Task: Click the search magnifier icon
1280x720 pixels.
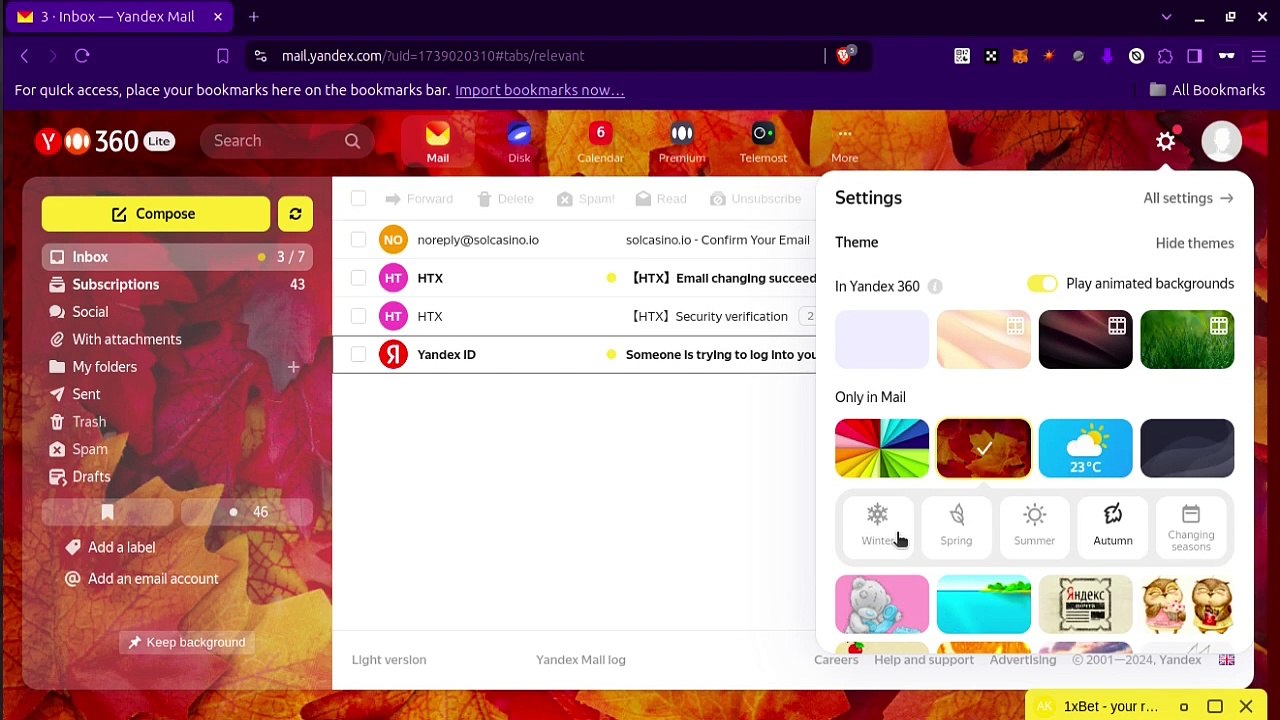Action: click(352, 141)
